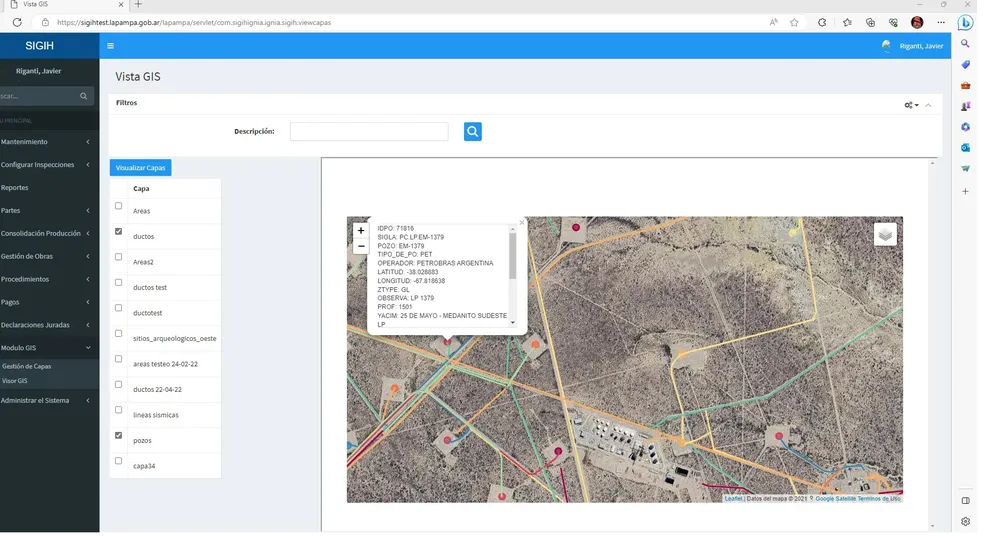
Task: Close the well info popup
Action: click(521, 223)
